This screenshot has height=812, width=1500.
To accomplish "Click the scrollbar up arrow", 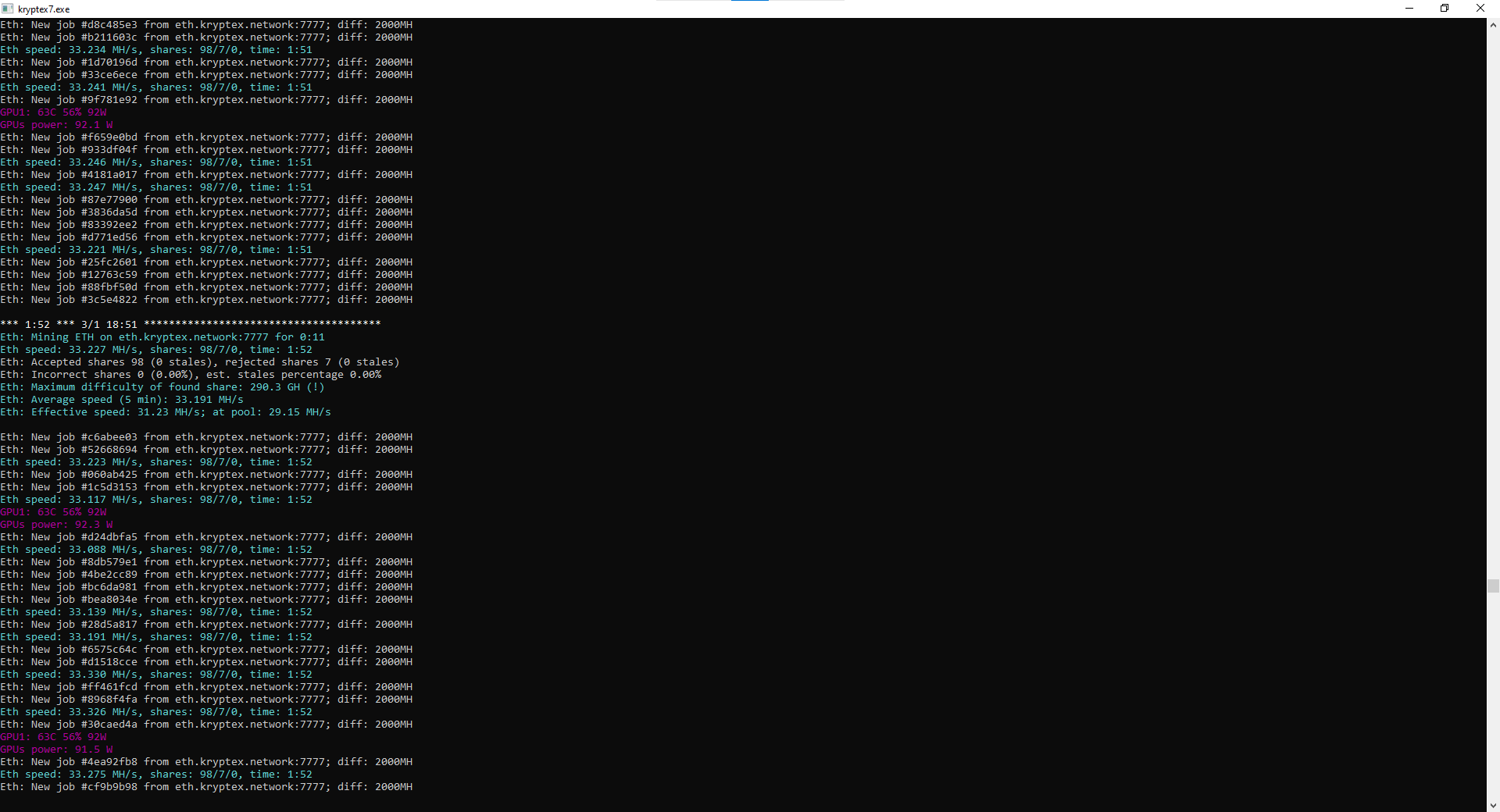I will point(1493,25).
